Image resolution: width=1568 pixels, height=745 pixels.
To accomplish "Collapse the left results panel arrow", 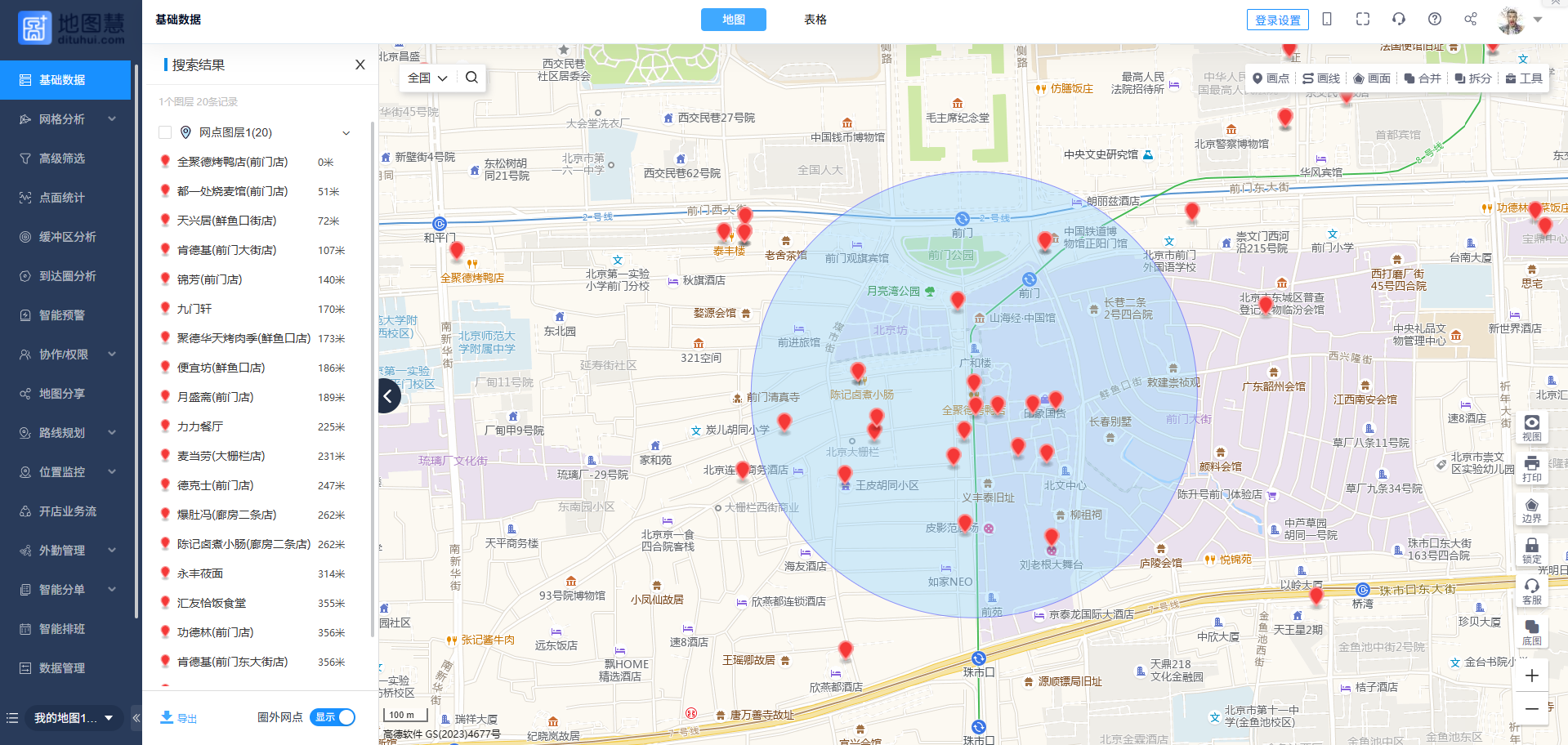I will click(x=388, y=397).
